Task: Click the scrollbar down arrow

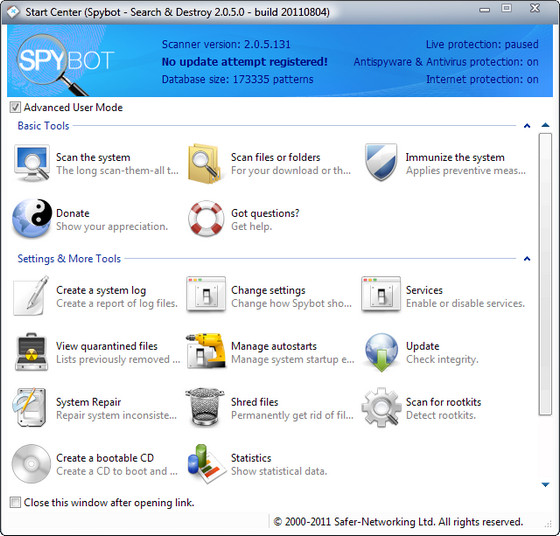Action: tap(545, 485)
